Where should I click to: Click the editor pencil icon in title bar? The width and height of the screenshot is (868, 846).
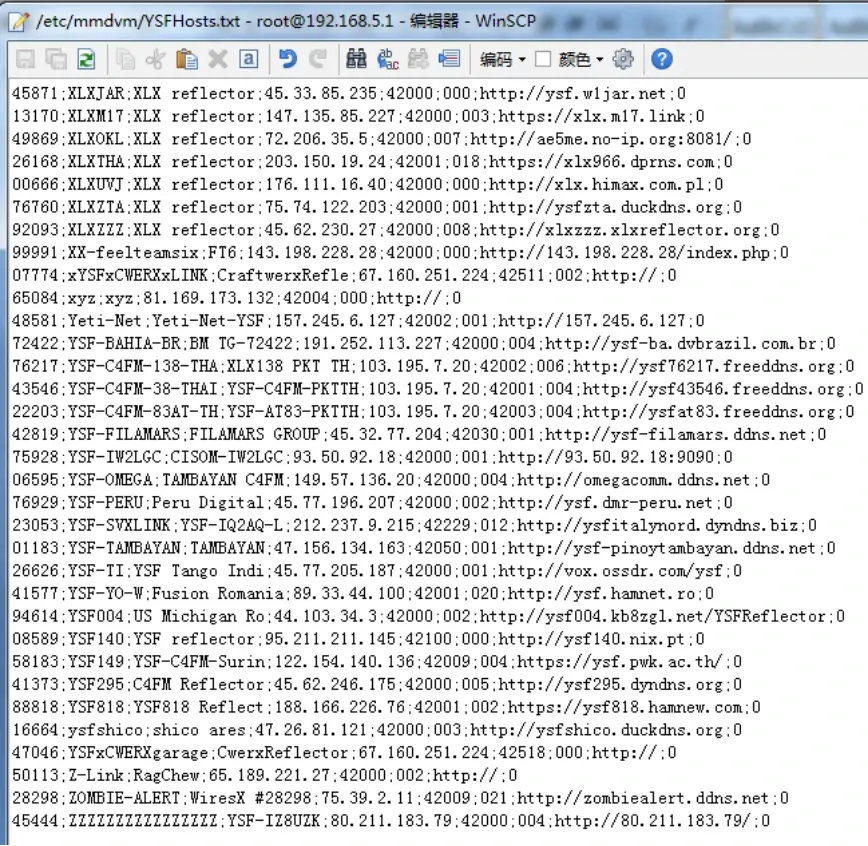[x=19, y=21]
